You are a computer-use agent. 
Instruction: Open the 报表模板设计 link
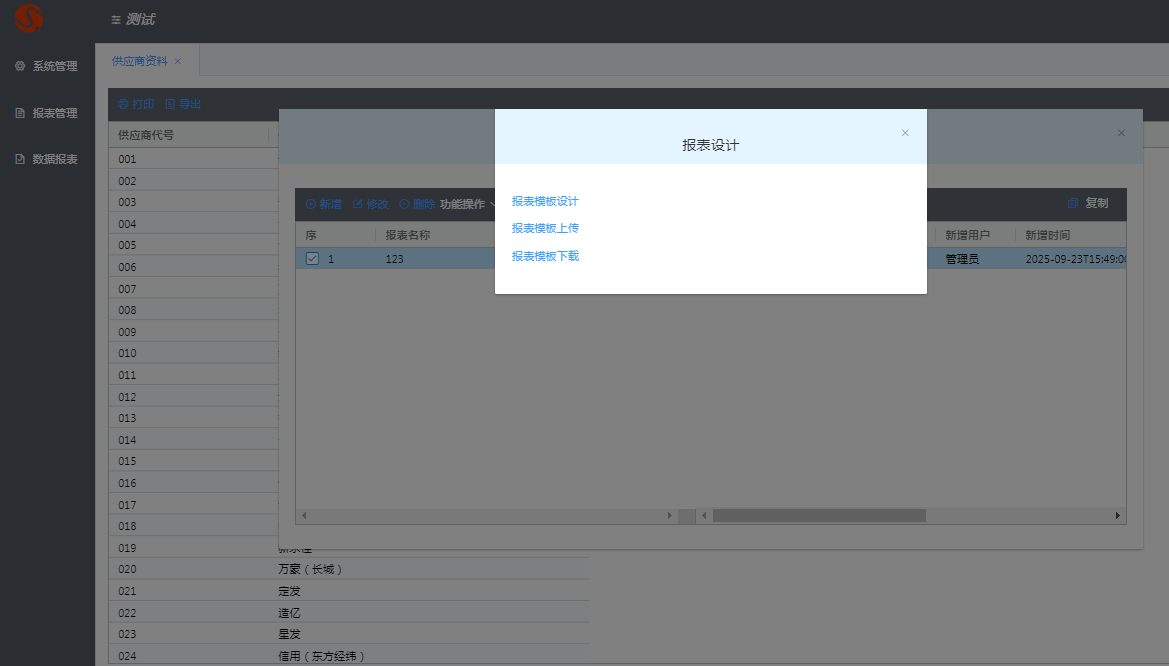[545, 201]
